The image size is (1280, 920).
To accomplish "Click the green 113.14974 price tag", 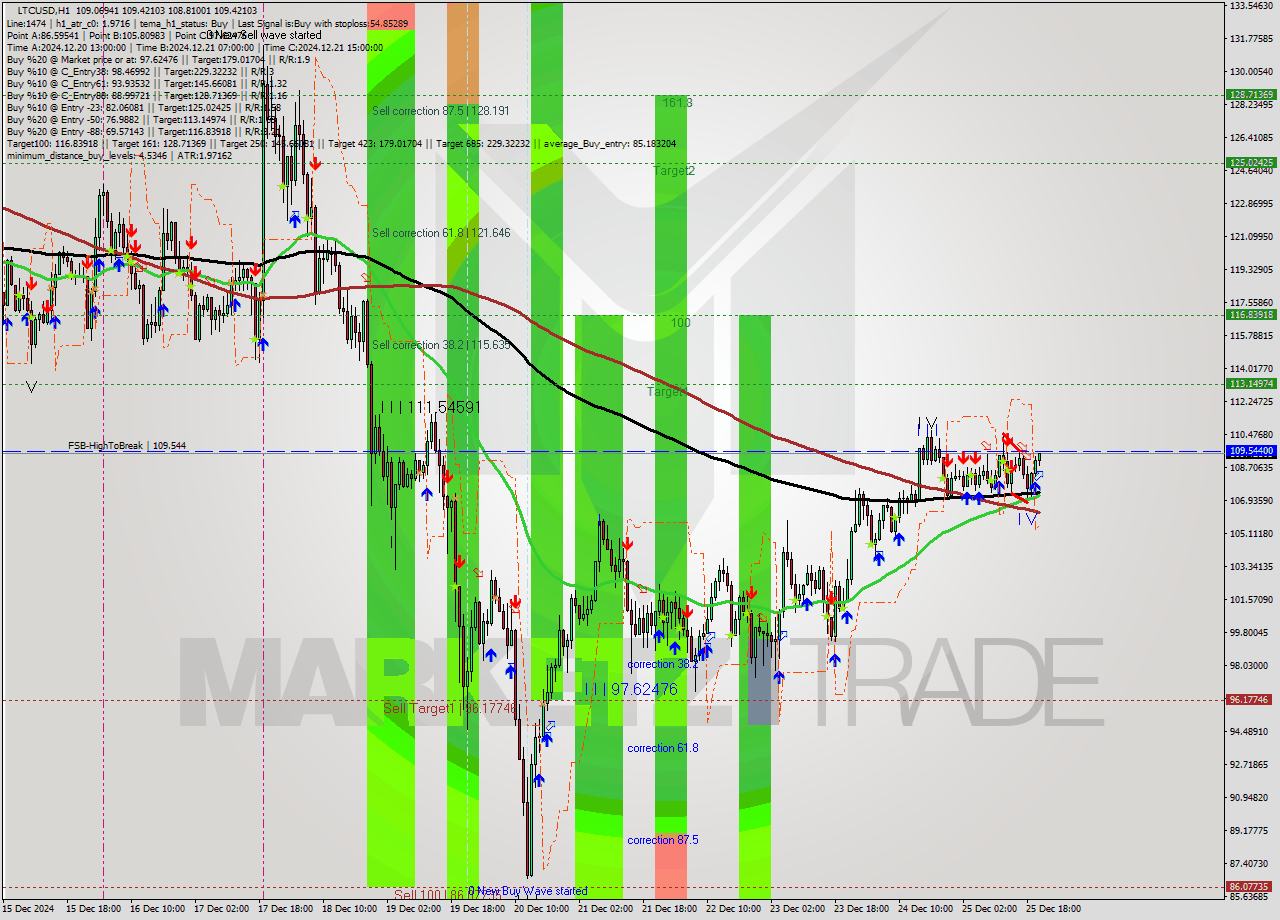I will point(1251,383).
